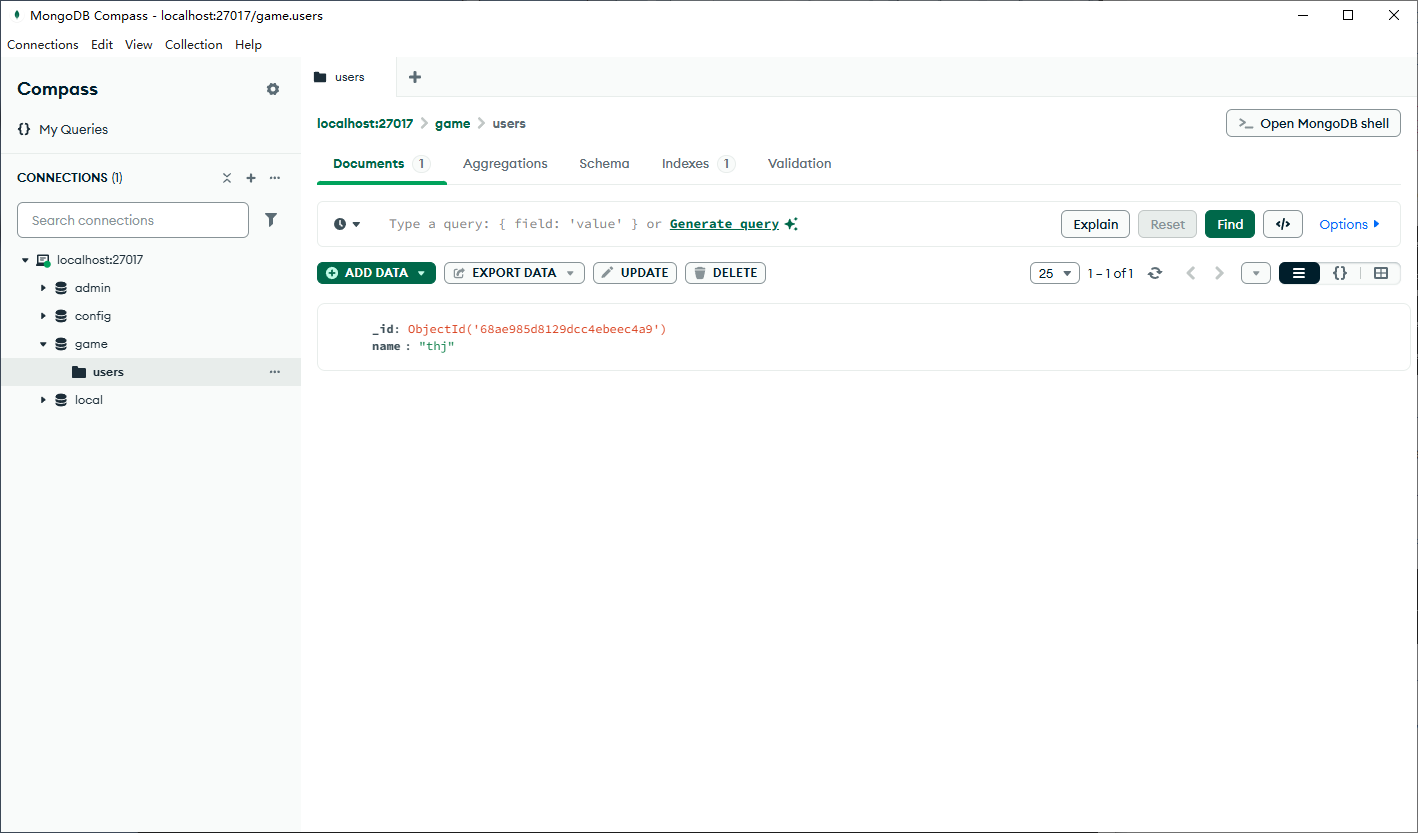Click the game database icon
Image resolution: width=1418 pixels, height=833 pixels.
pyautogui.click(x=61, y=344)
